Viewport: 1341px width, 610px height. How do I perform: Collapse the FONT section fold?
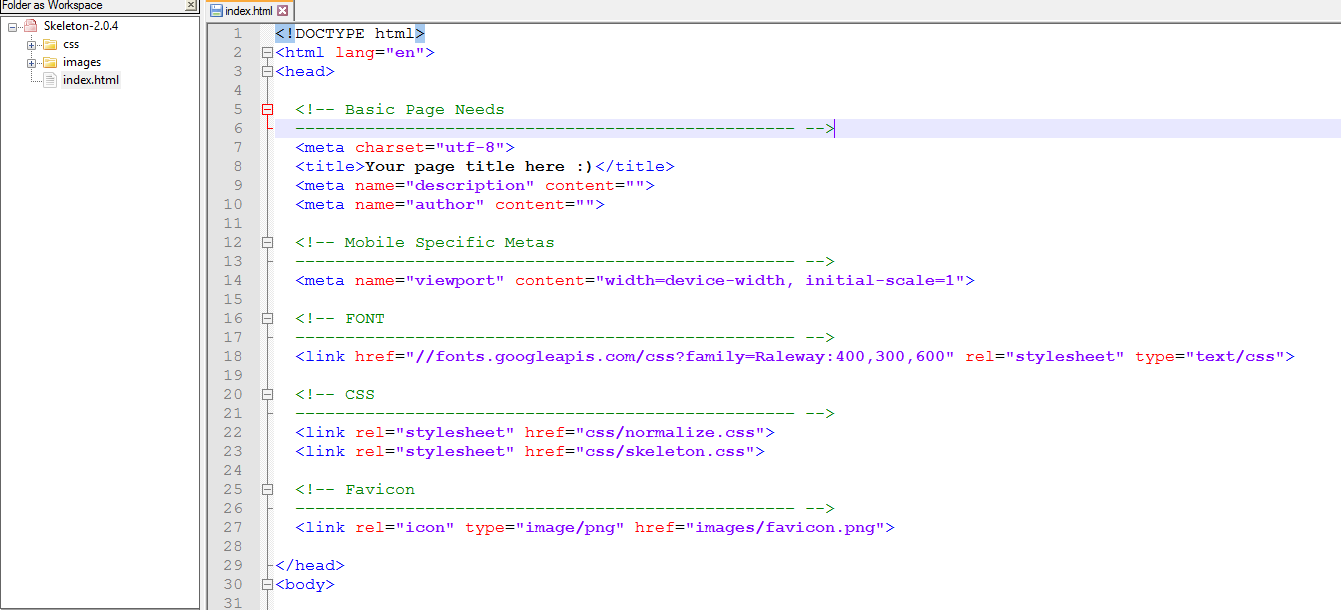pyautogui.click(x=266, y=318)
